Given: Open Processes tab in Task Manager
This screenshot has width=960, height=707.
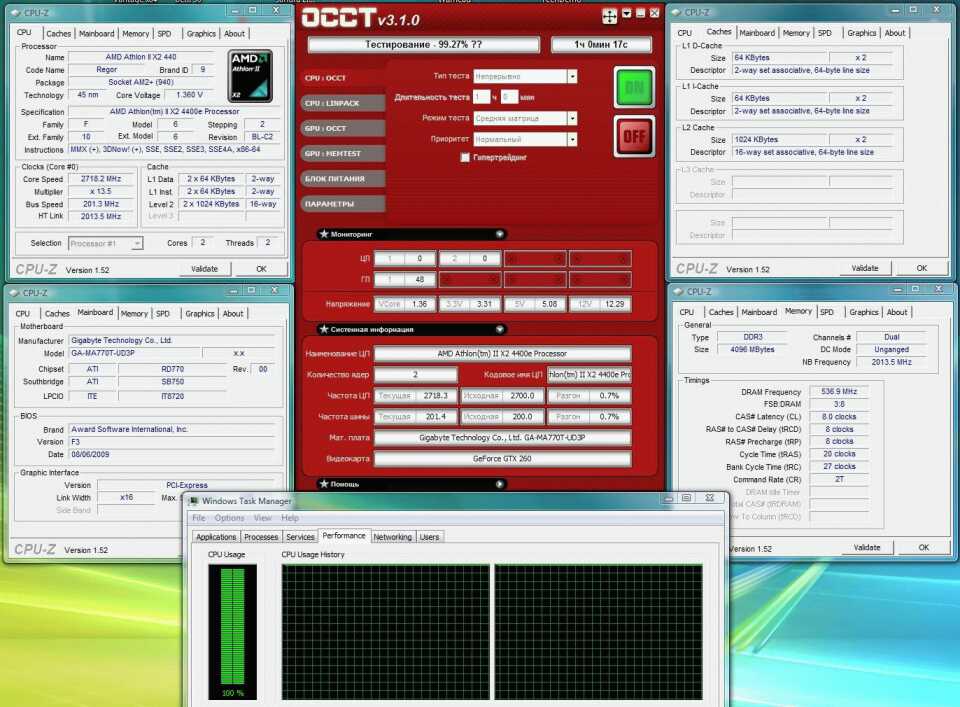Looking at the screenshot, I should click(261, 537).
